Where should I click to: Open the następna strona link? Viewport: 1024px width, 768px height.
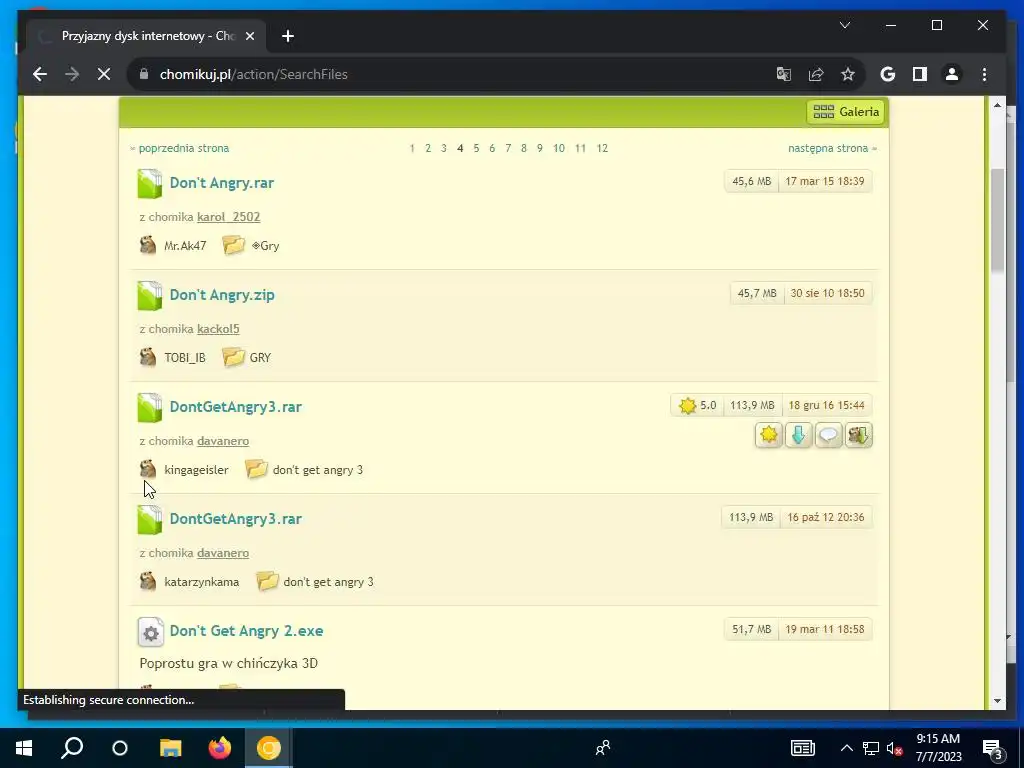click(x=827, y=148)
